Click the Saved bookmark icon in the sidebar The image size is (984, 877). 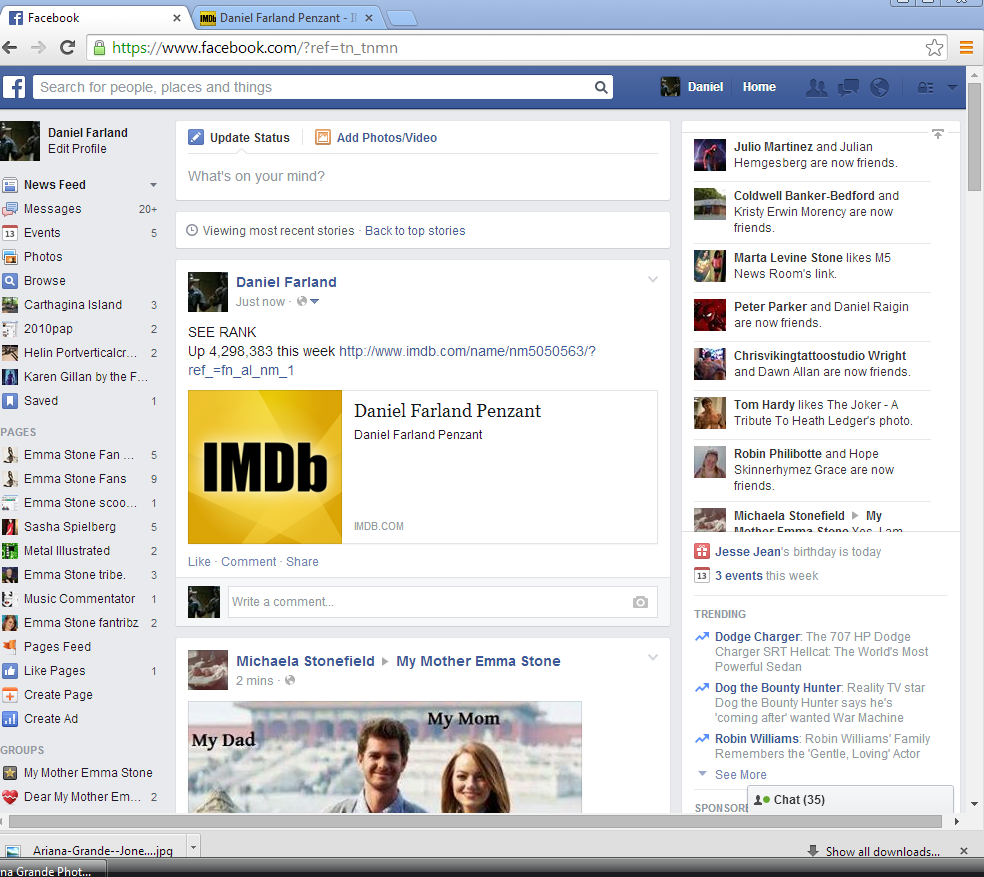[9, 401]
